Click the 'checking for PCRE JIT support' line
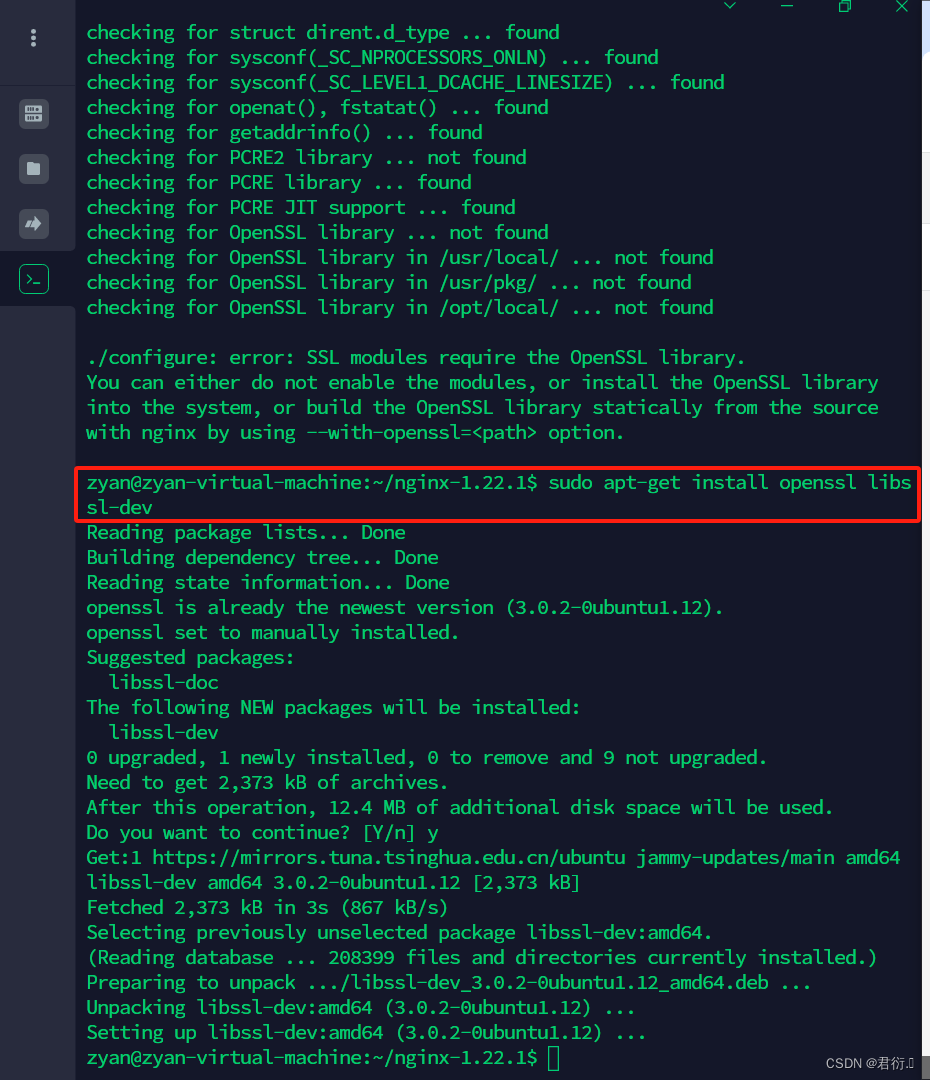 coord(301,207)
